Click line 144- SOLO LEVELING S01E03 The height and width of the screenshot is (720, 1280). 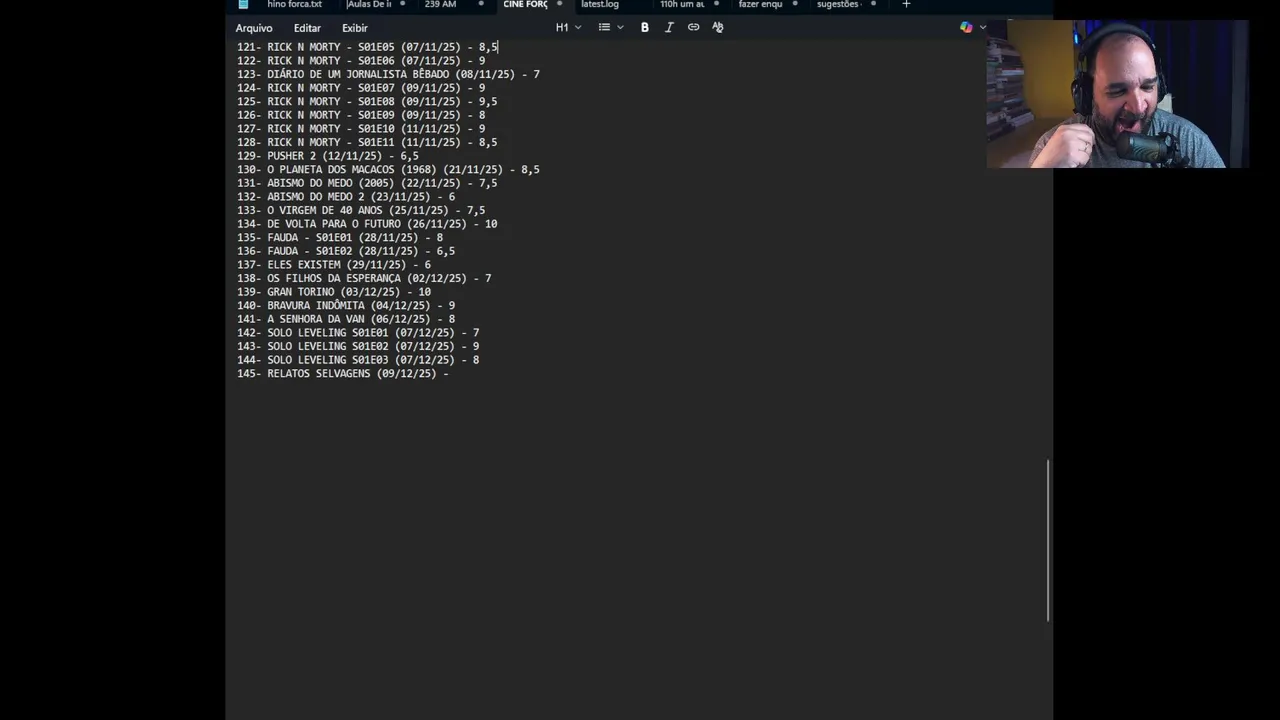[358, 360]
